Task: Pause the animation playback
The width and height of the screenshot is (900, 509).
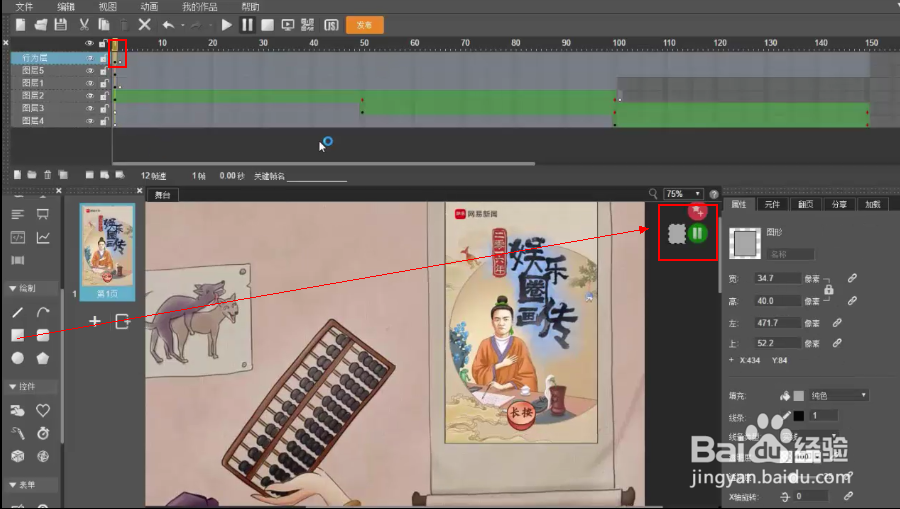Action: [x=247, y=25]
